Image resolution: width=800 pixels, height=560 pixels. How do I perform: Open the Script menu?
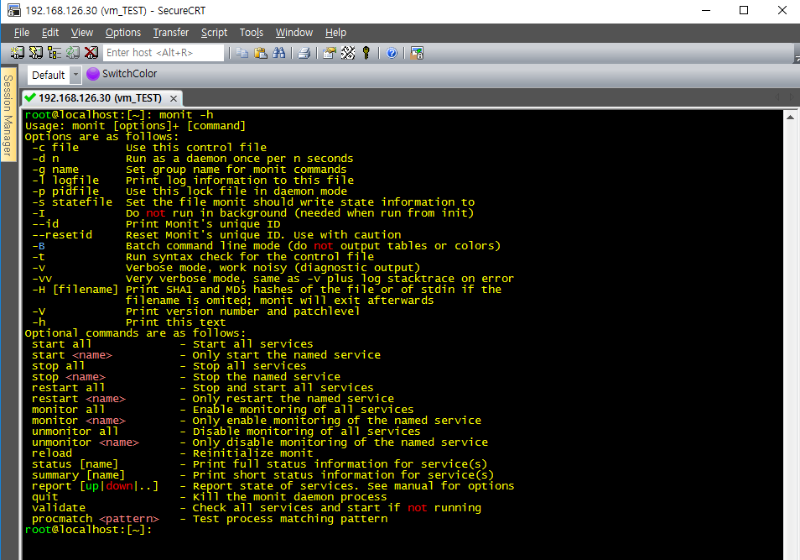(214, 33)
